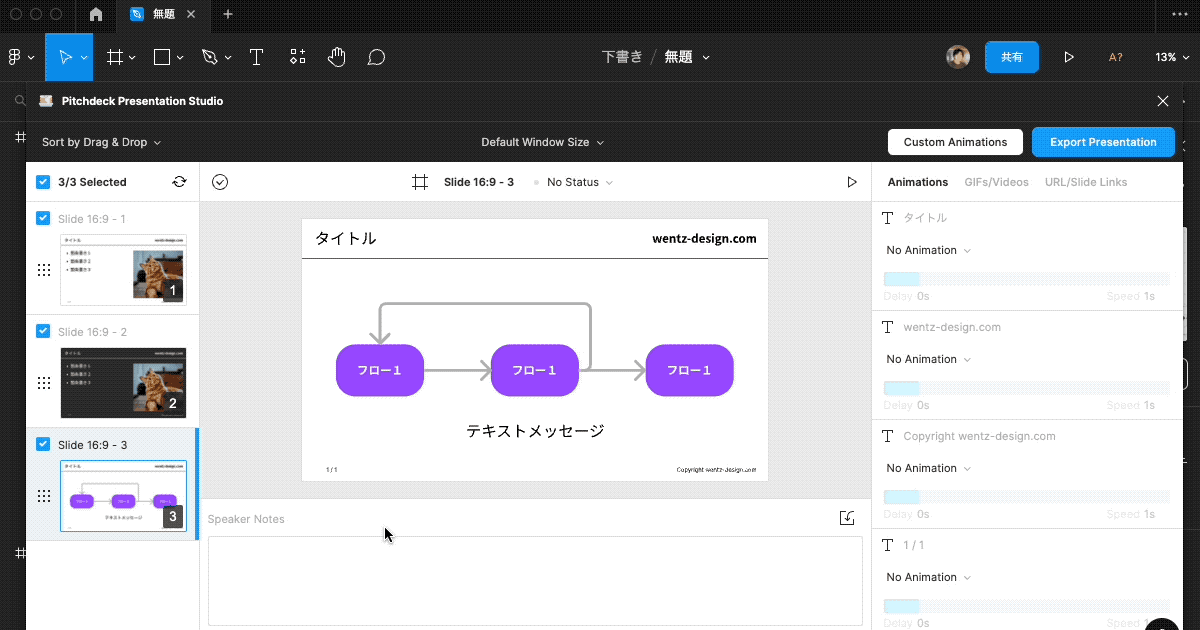Click the import speaker notes icon

coord(847,517)
